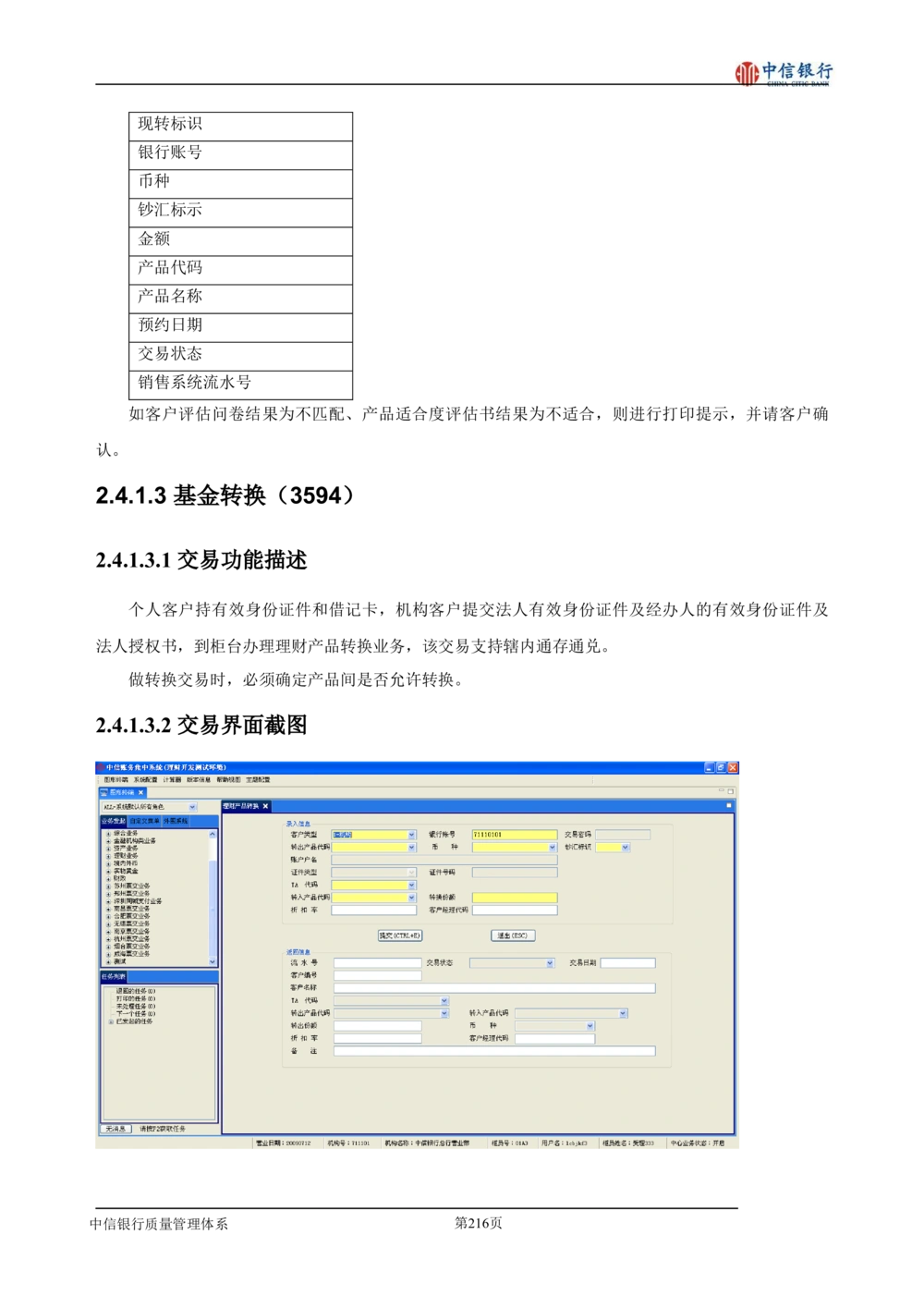
Task: Open the 客户类型 dropdown
Action: (x=412, y=835)
